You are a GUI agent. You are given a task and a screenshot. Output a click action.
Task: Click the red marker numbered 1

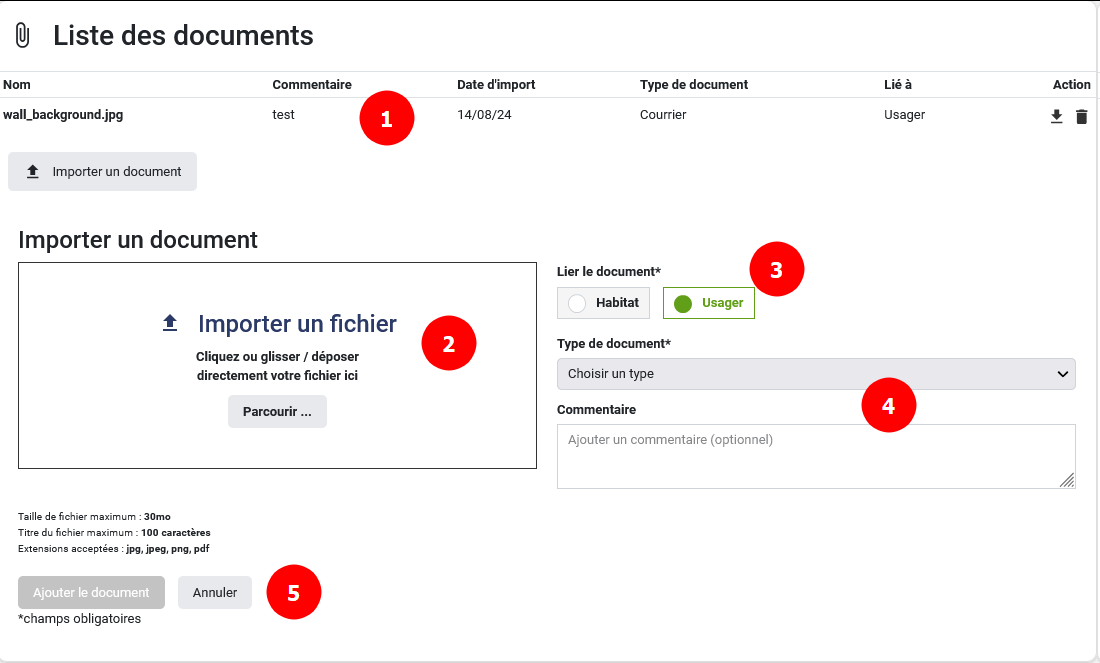pos(387,118)
